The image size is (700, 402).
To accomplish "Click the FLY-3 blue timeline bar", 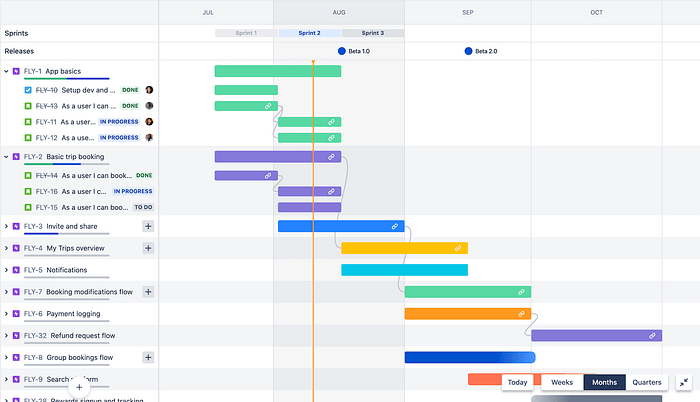I will coord(341,226).
